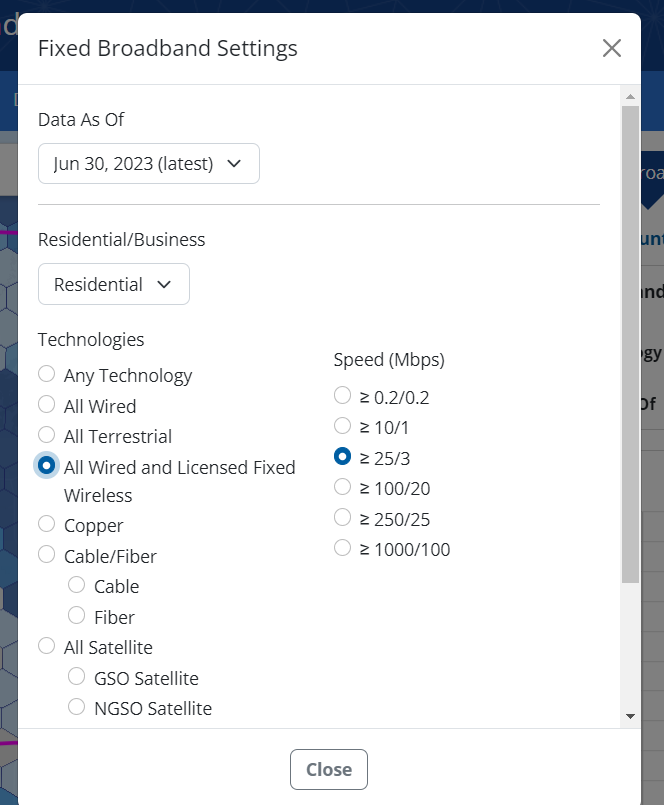Expand the Residential/Business dropdown

tap(113, 285)
